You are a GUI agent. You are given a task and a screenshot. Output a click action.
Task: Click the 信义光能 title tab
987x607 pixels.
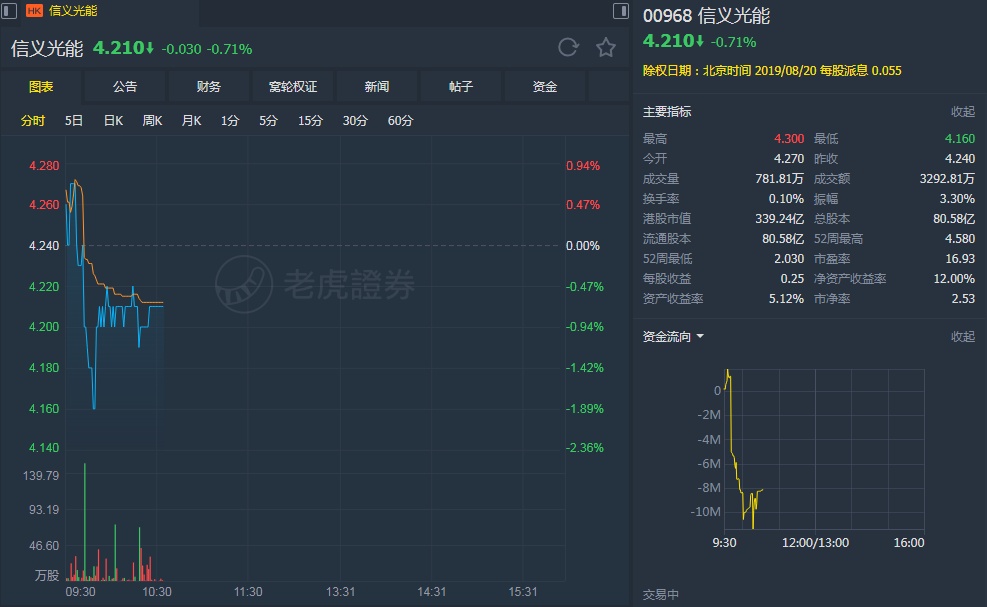(x=74, y=11)
